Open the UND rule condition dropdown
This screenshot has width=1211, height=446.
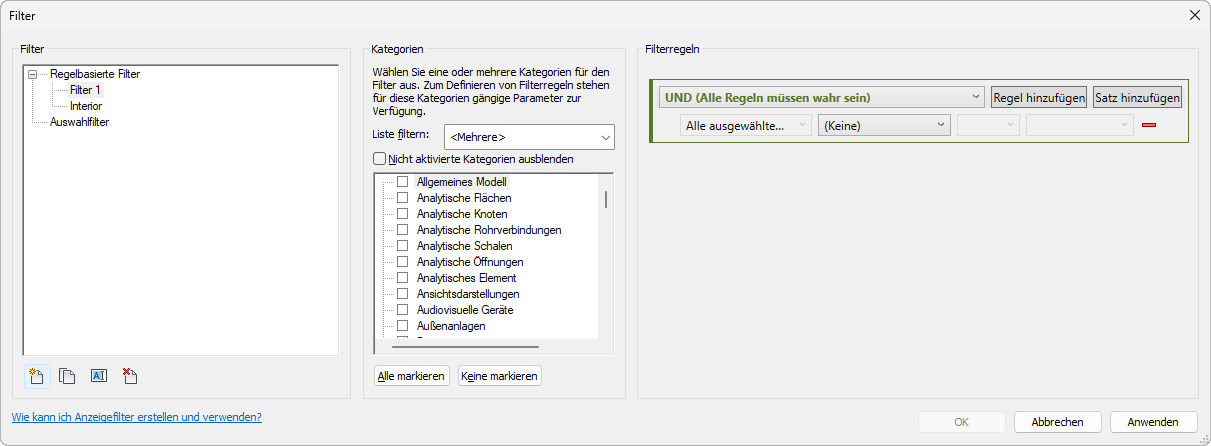tap(822, 98)
